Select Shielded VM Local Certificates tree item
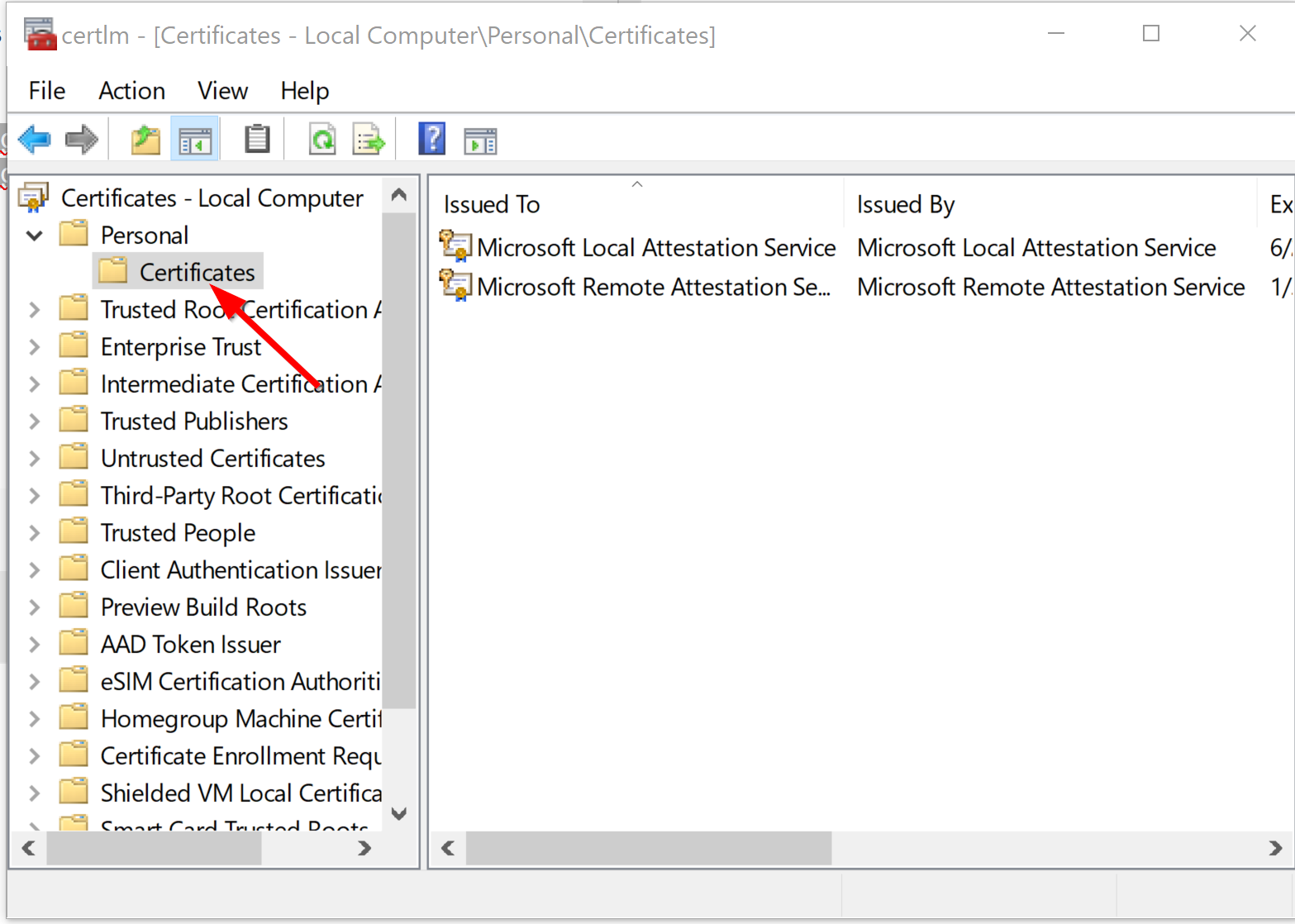 [x=240, y=793]
